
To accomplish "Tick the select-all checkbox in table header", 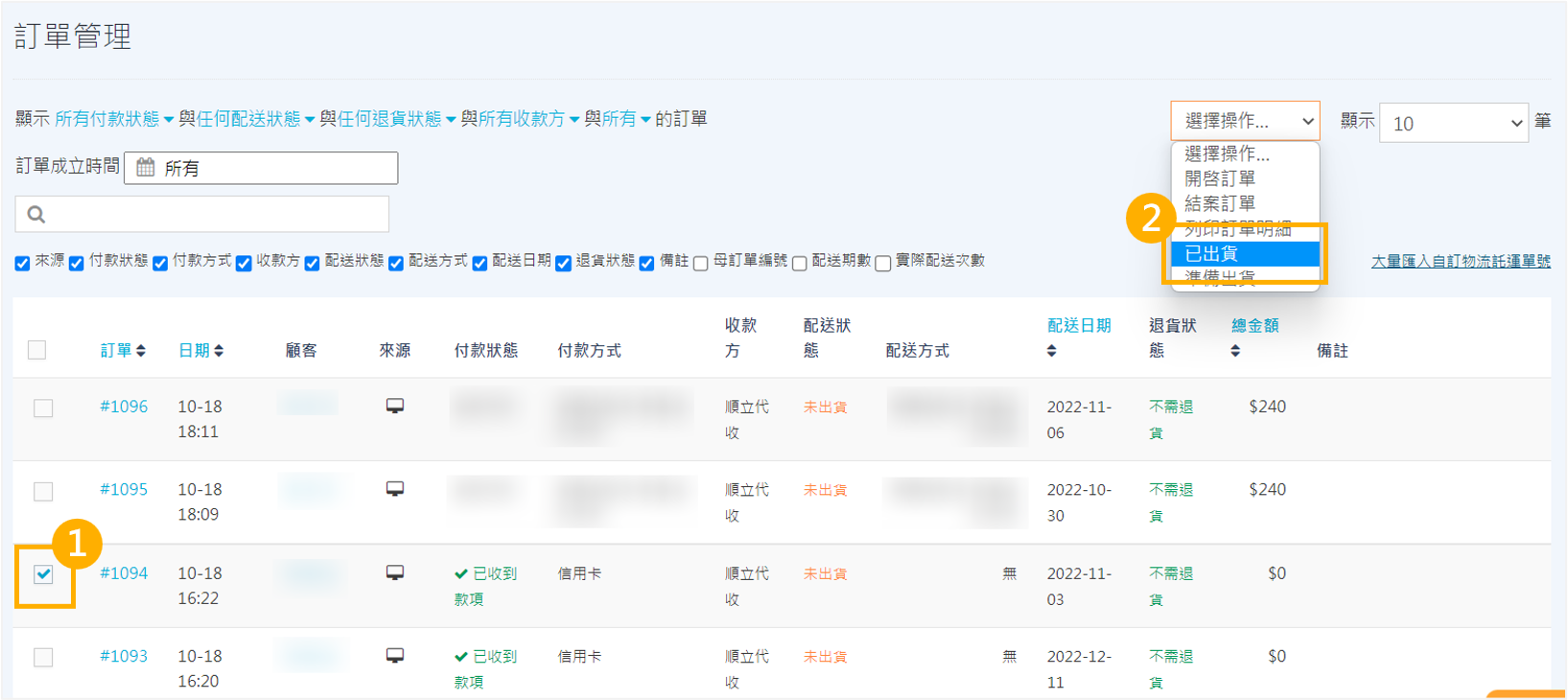I will [37, 350].
